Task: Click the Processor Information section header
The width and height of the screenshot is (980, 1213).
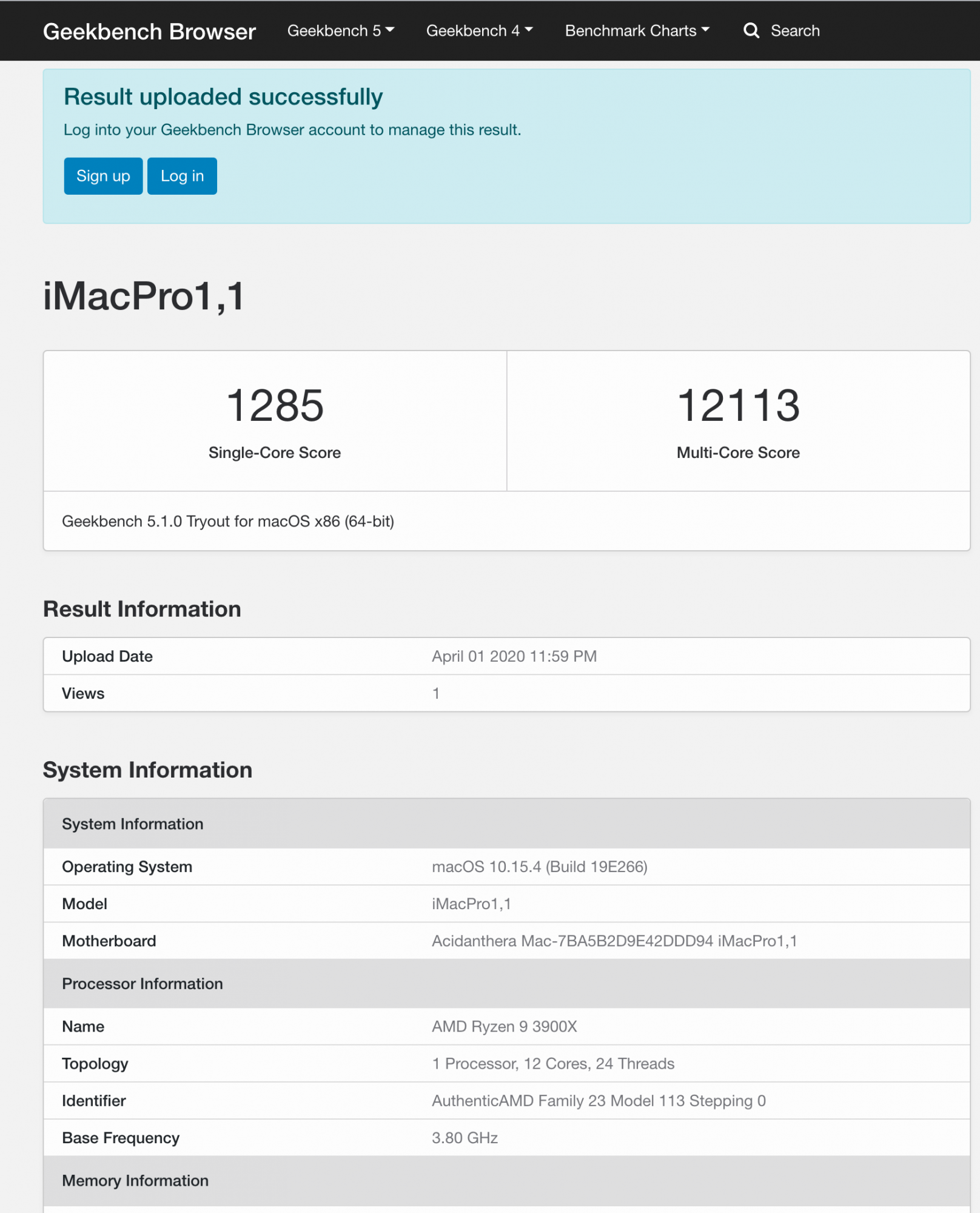Action: (507, 984)
